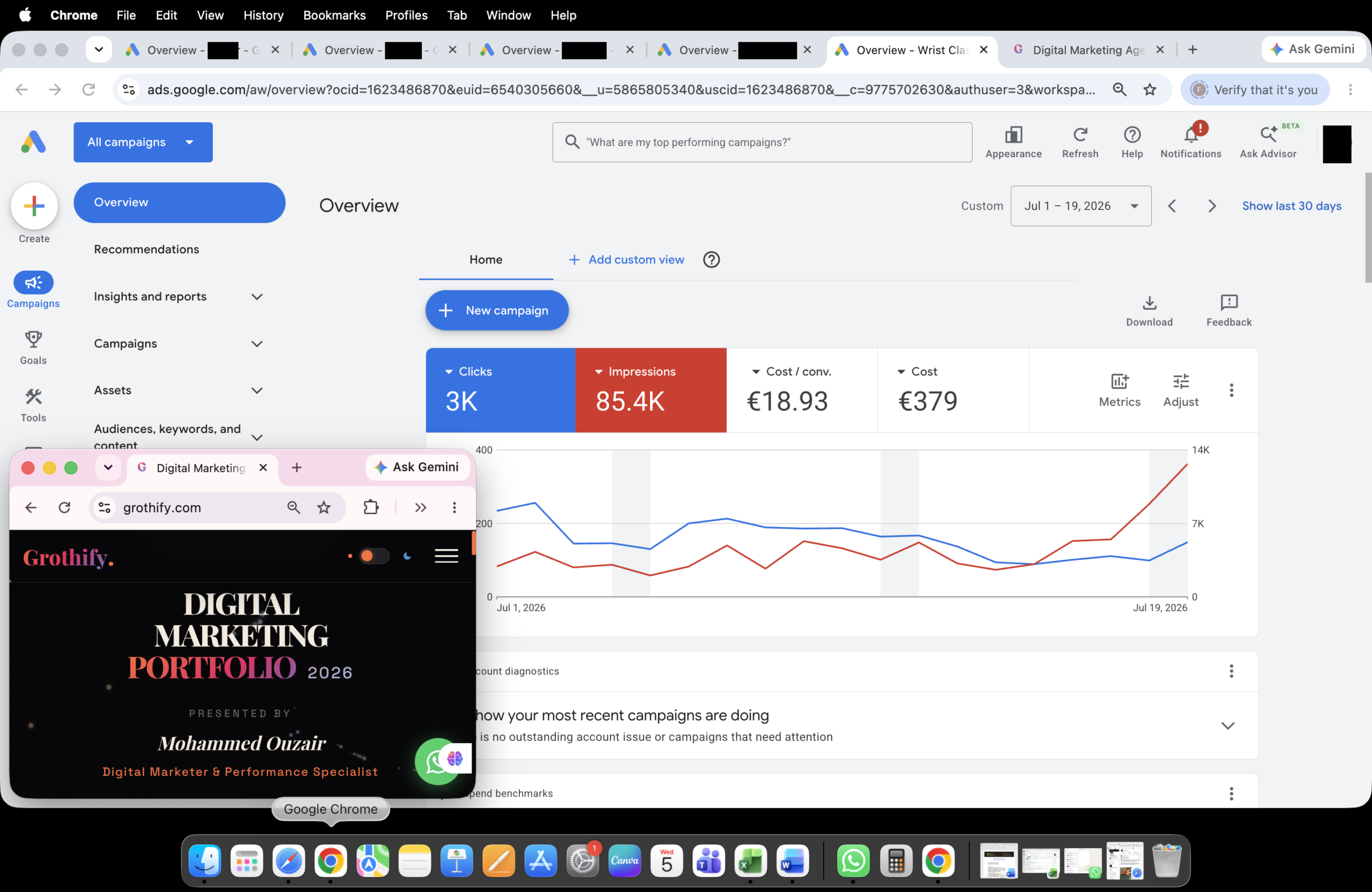
Task: Go to next date range
Action: tap(1212, 206)
